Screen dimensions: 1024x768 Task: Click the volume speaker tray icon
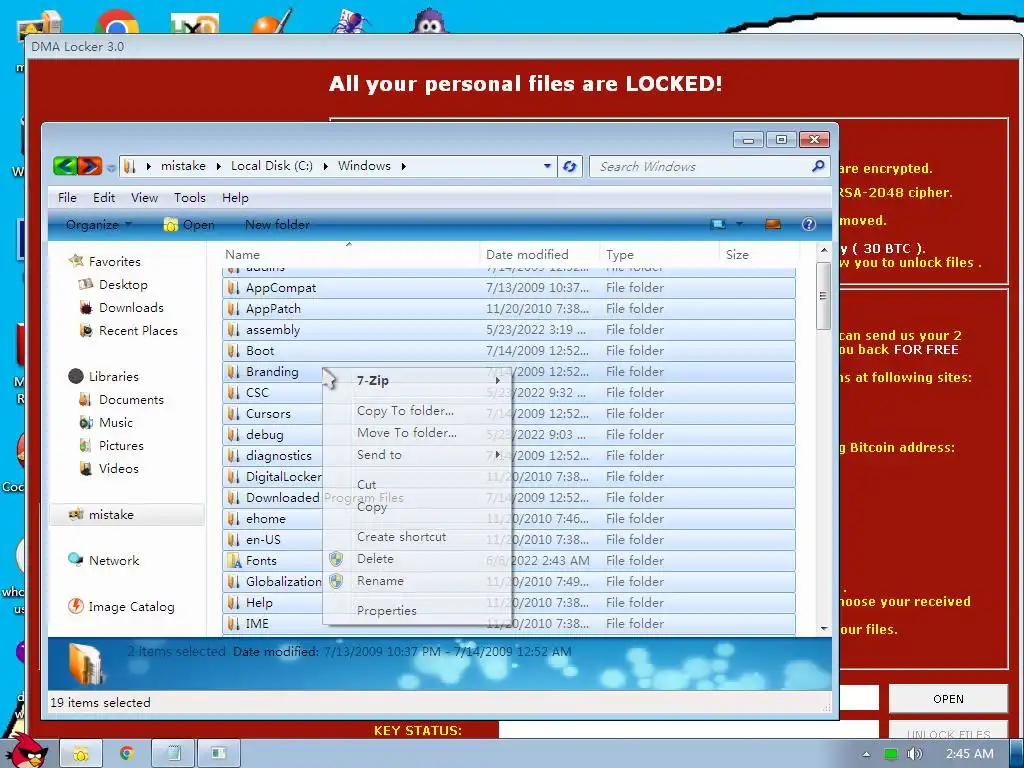[x=915, y=754]
